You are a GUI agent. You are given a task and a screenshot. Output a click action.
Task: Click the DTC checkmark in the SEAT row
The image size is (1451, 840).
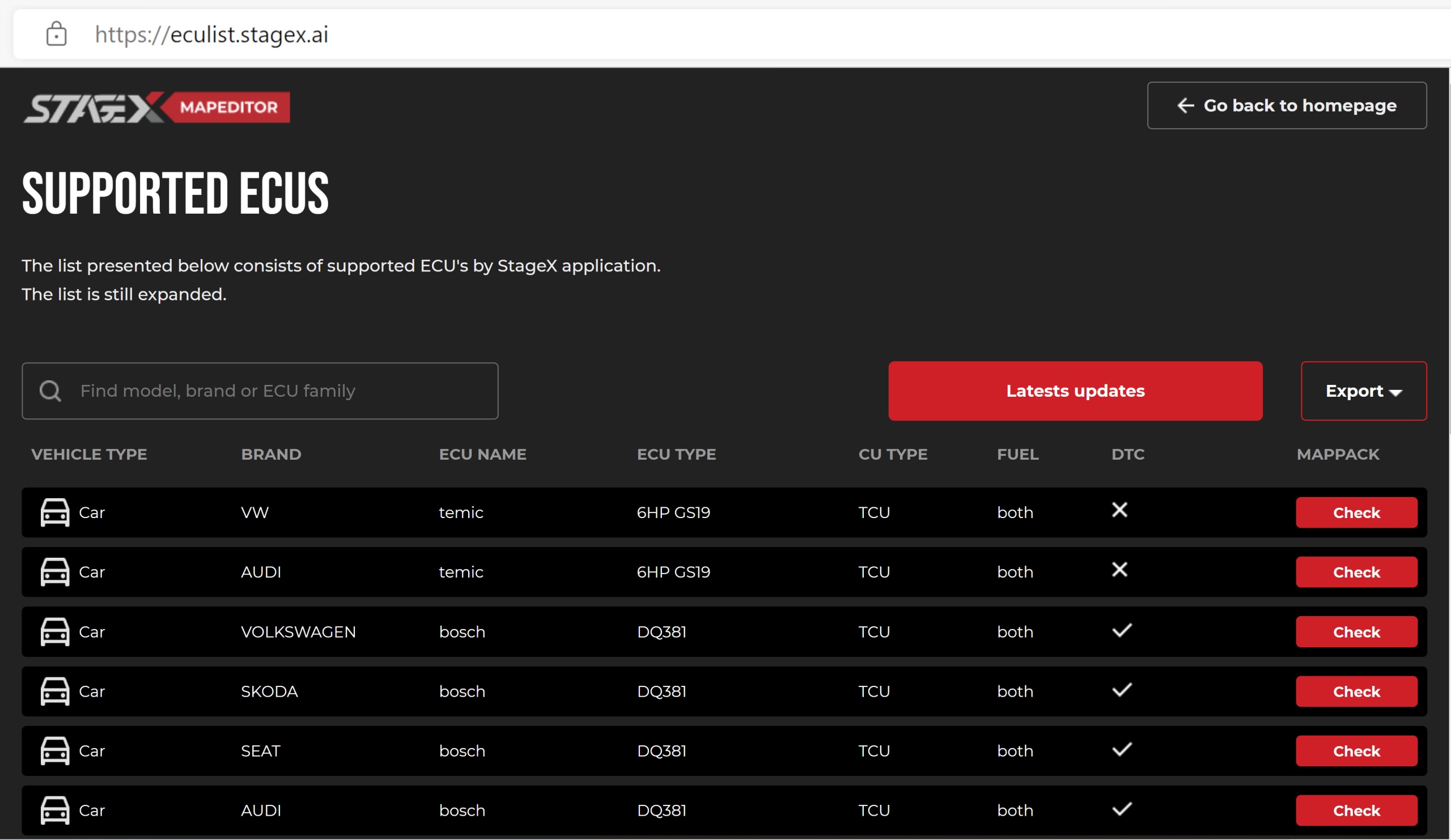click(1121, 750)
